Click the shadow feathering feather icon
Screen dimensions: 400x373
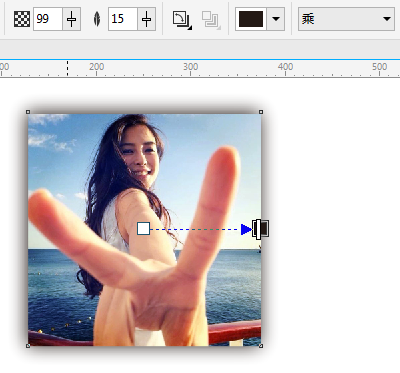click(x=97, y=19)
